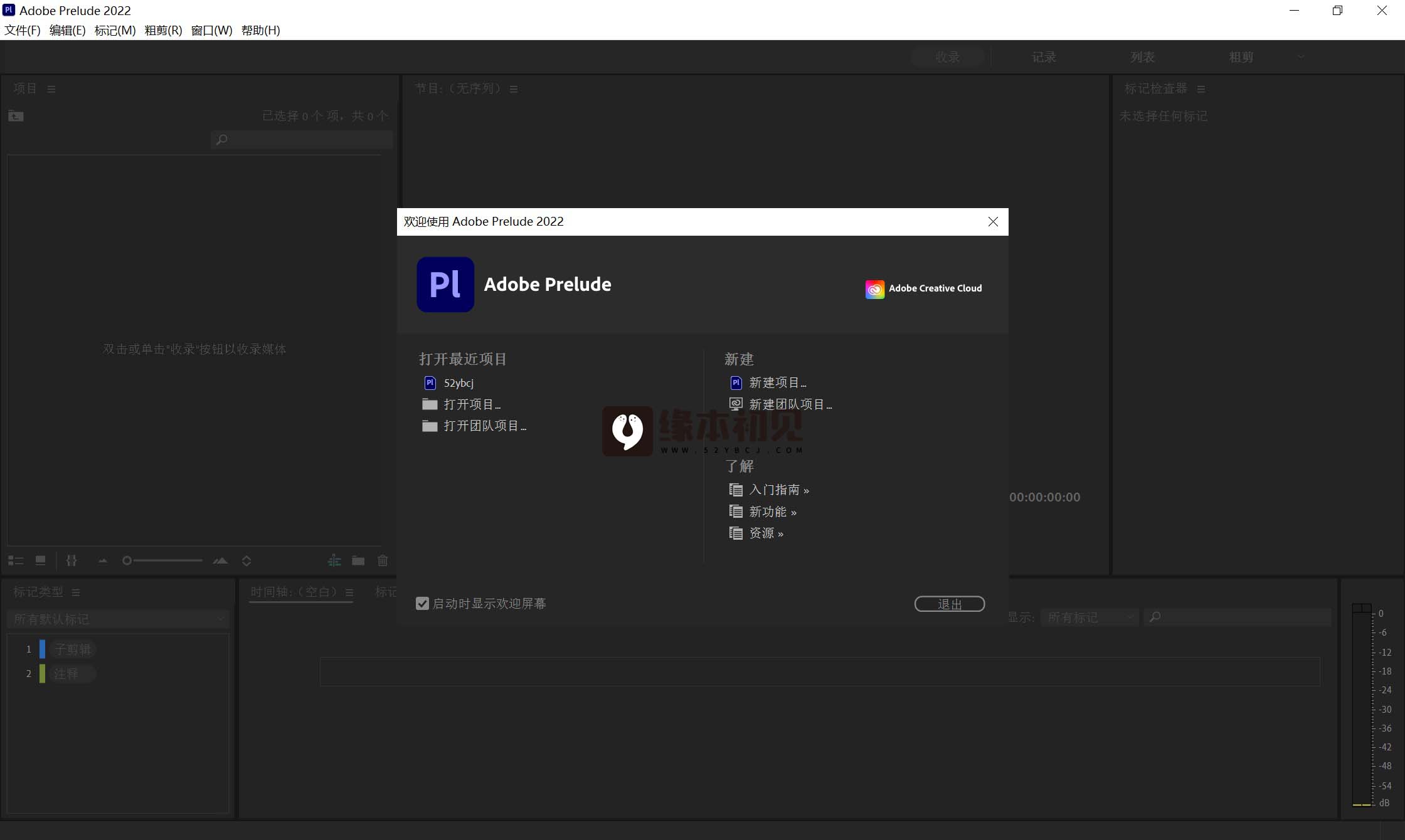
Task: Open 新功能 » link
Action: pos(773,512)
